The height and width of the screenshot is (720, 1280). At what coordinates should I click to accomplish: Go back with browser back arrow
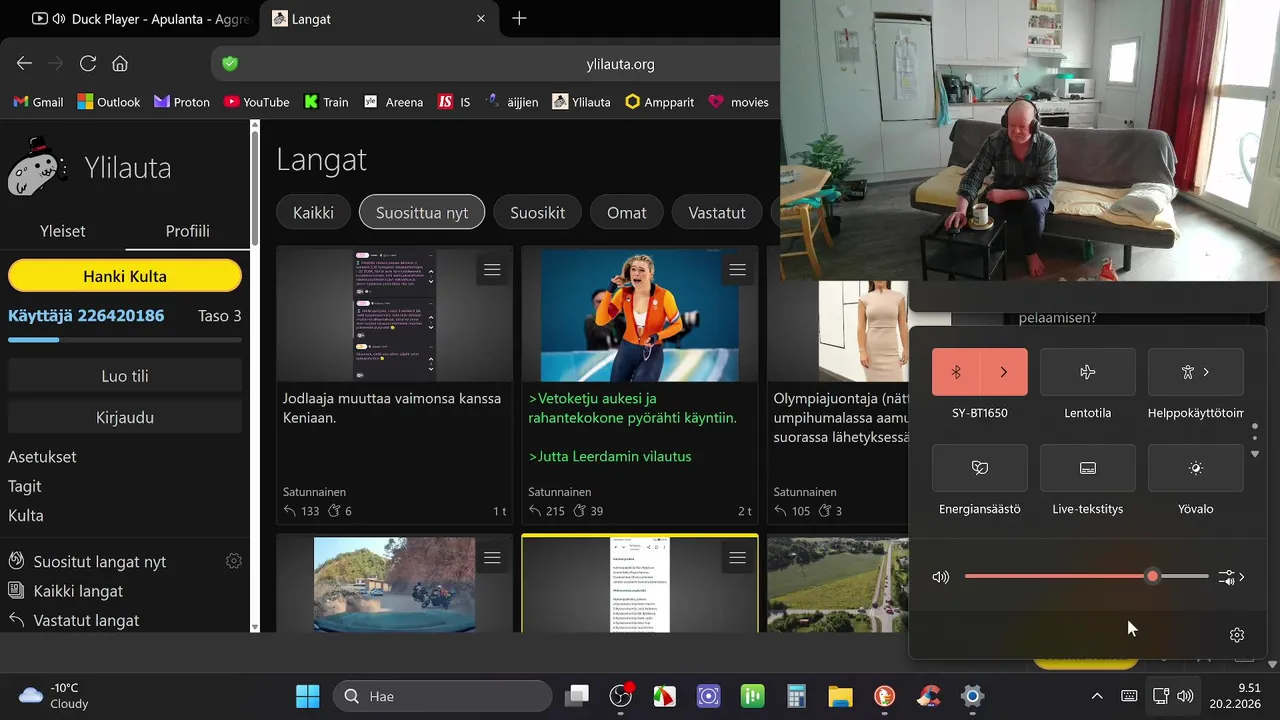24,63
